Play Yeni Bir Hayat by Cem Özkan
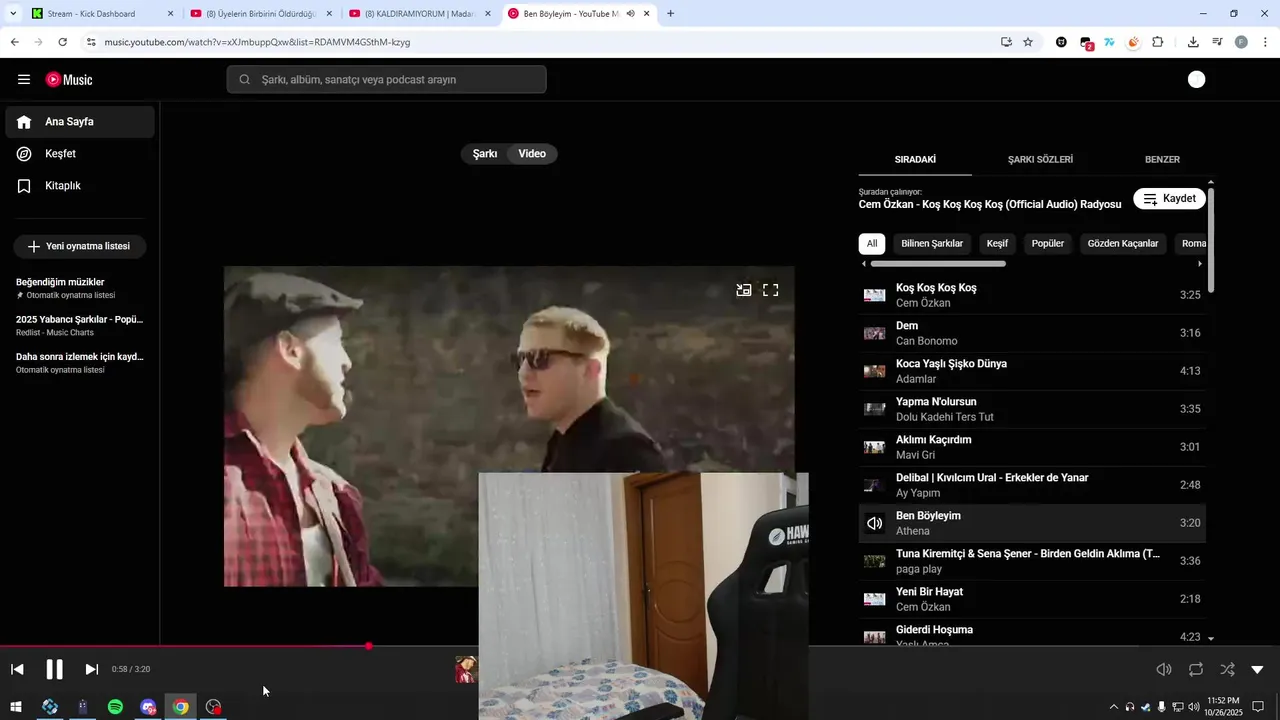 1032,599
